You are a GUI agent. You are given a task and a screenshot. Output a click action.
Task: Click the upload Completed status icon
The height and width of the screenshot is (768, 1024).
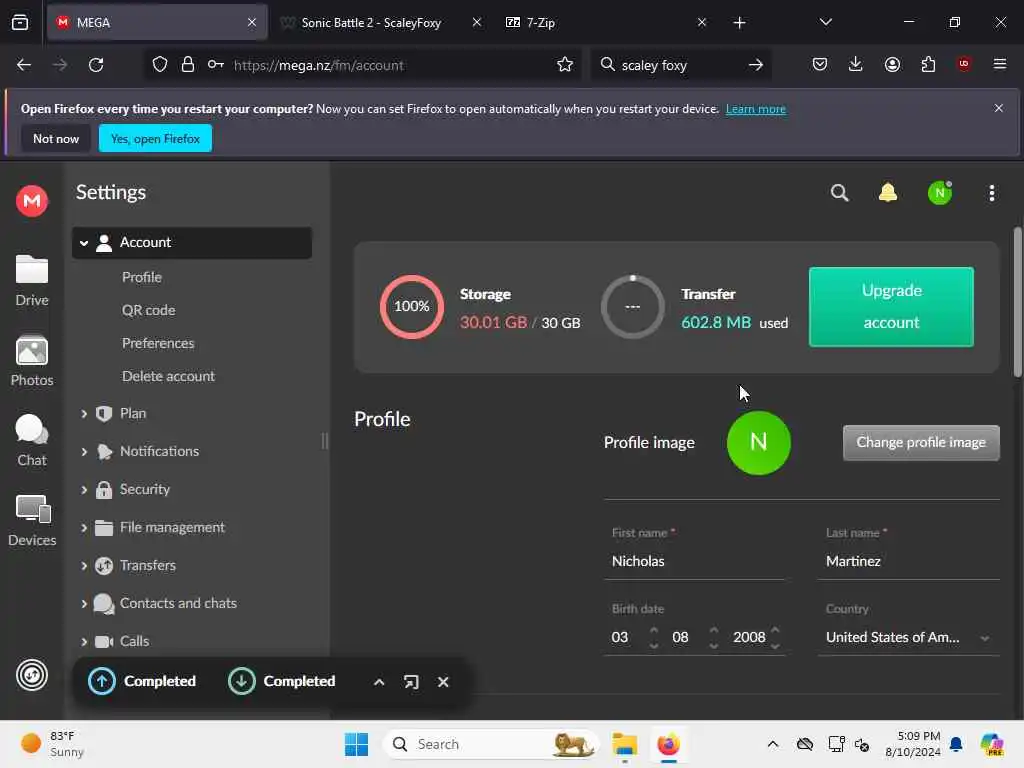click(102, 681)
